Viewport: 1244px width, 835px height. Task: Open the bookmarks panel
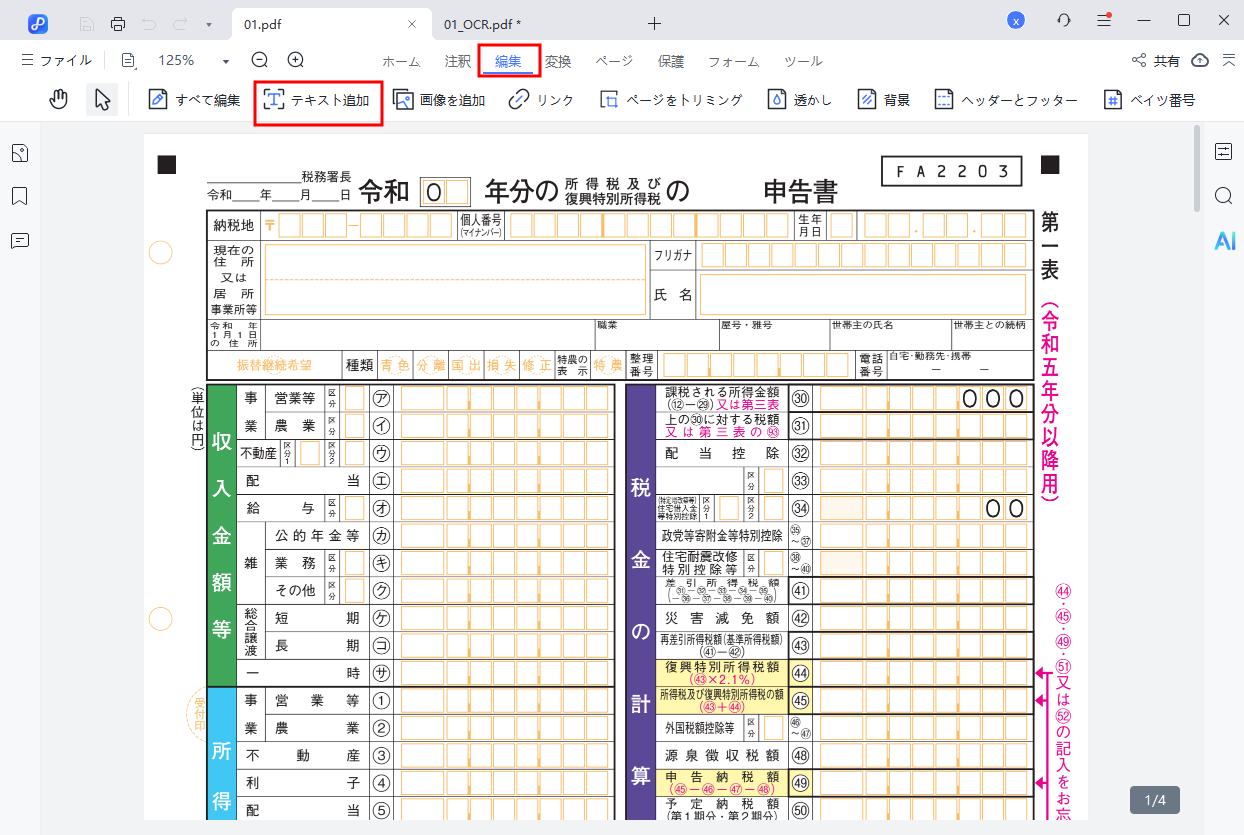(20, 196)
